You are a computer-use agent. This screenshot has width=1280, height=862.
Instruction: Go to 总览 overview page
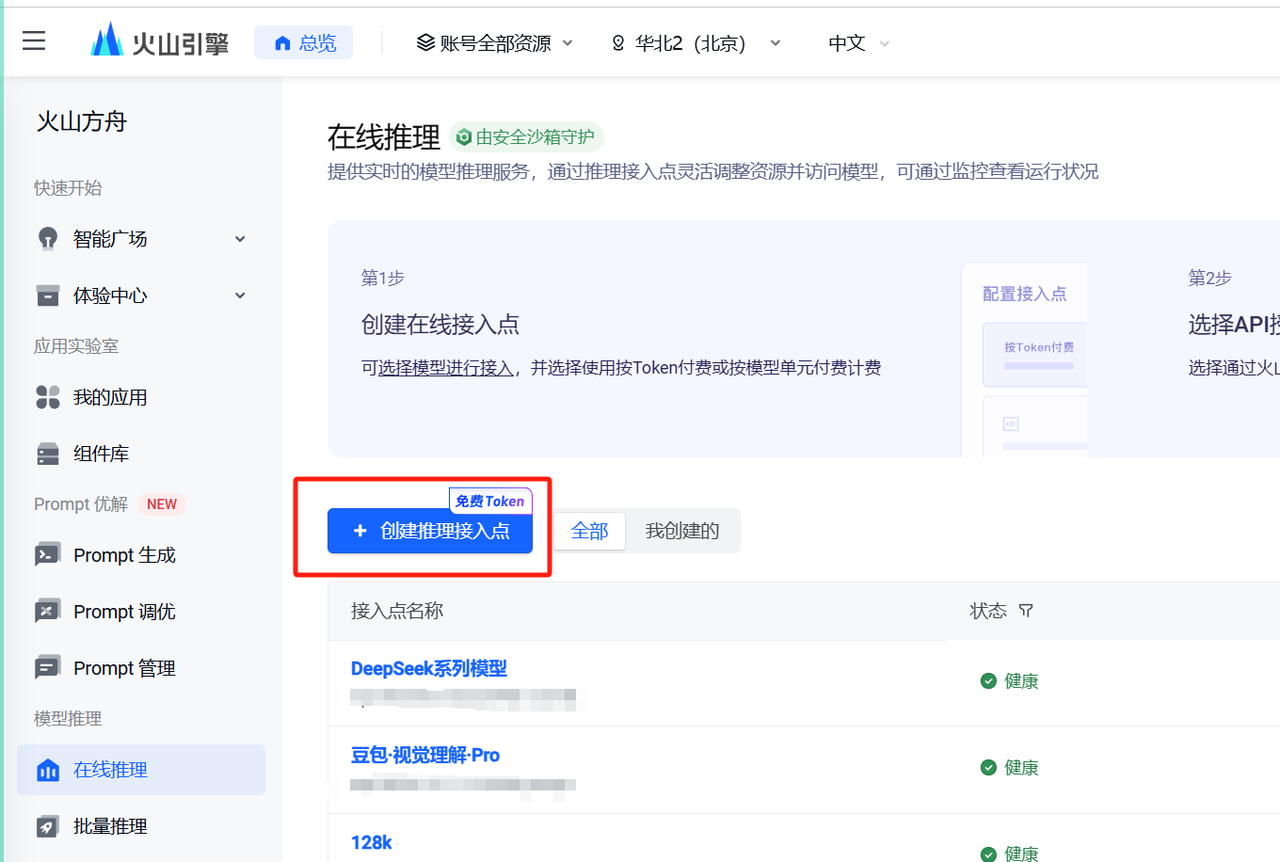click(304, 43)
